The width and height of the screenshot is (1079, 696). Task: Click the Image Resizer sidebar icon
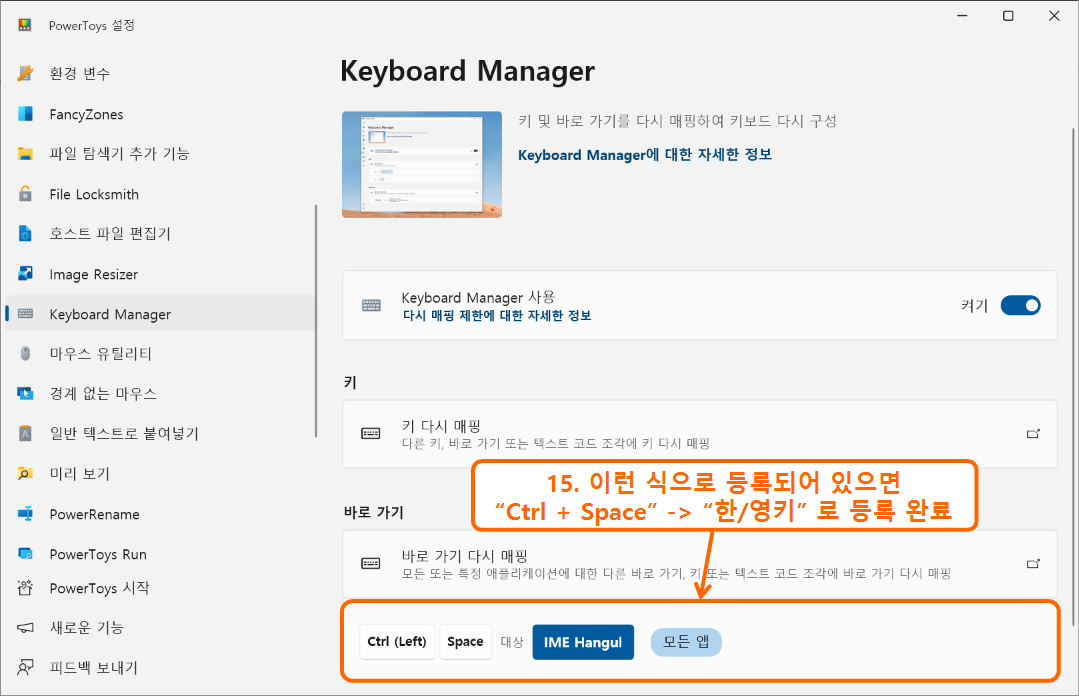pos(24,274)
